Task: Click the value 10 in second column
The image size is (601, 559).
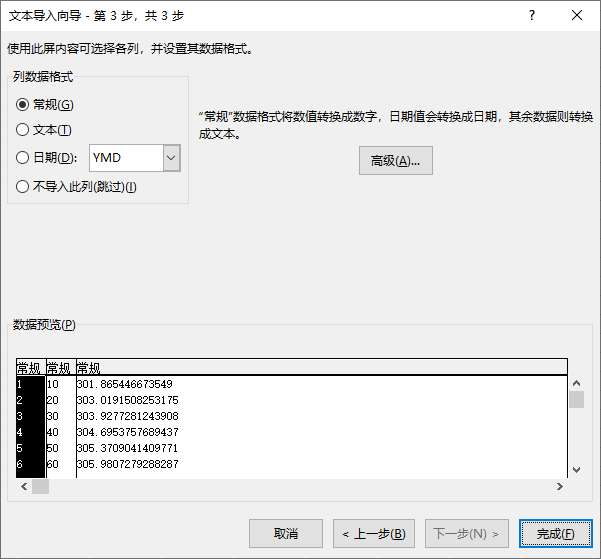Action: [x=53, y=384]
